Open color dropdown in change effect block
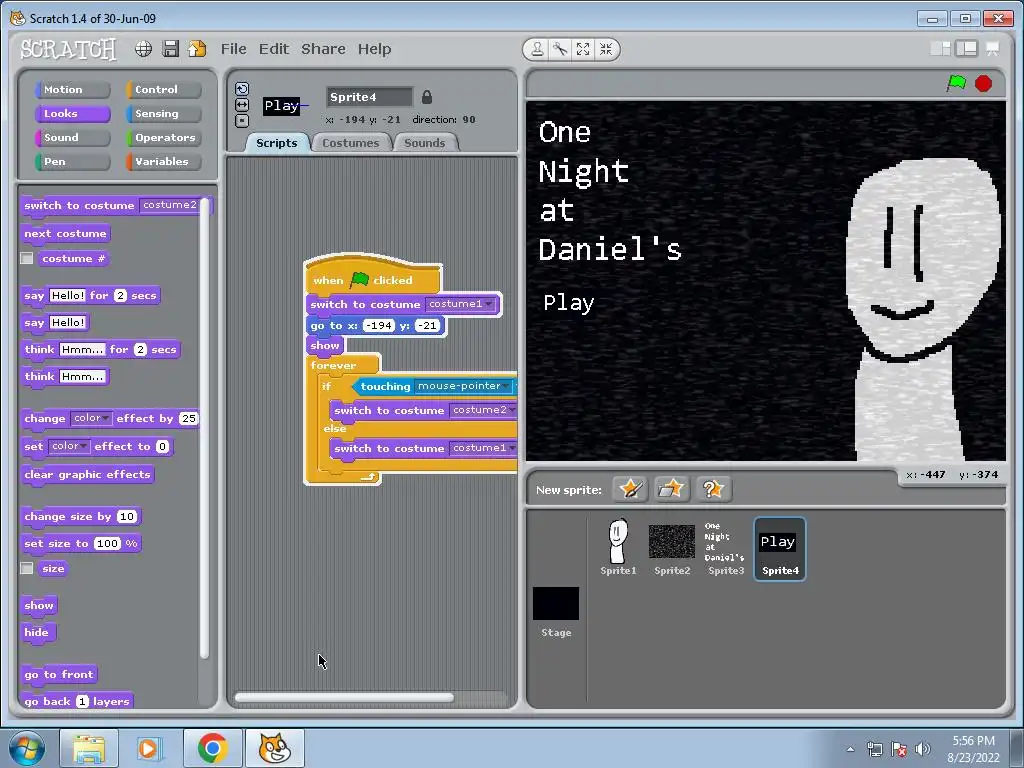 tap(91, 418)
